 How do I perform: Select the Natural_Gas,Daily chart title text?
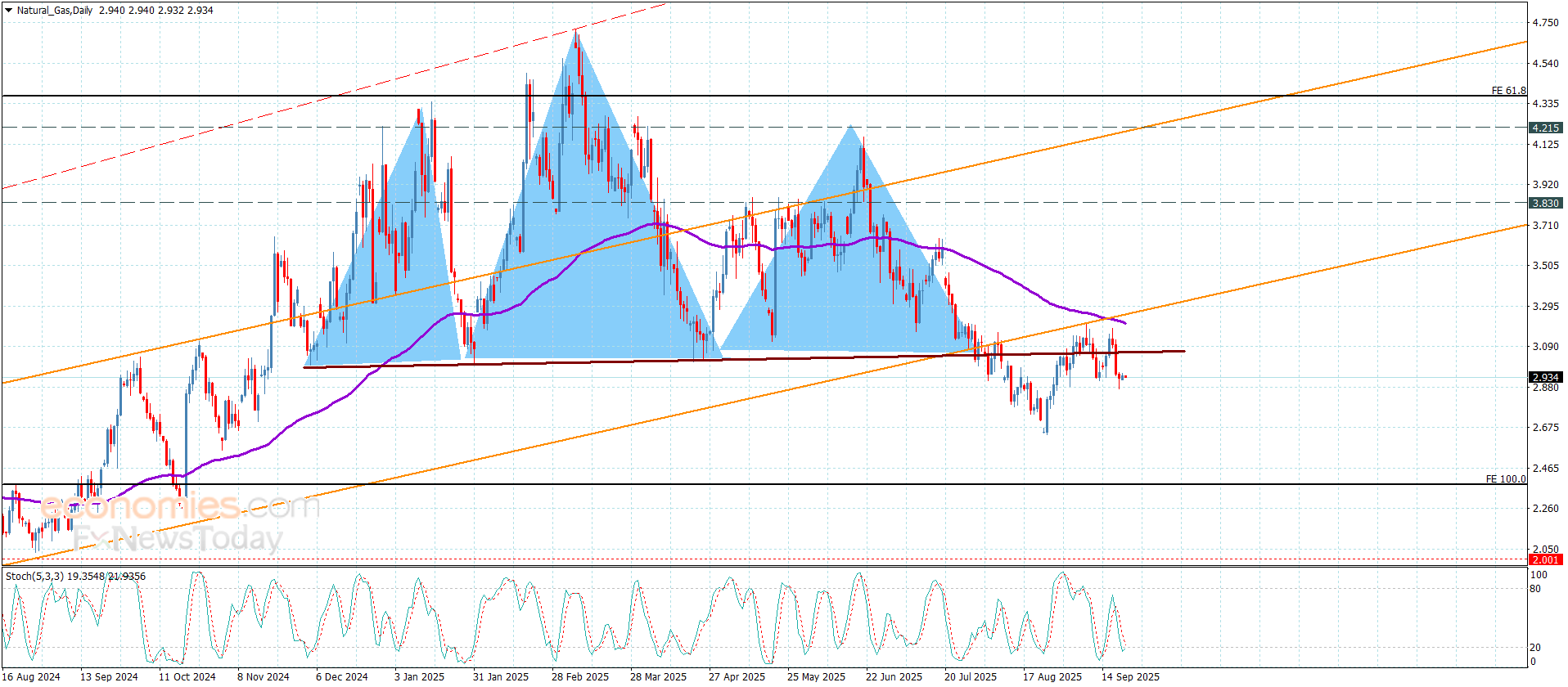point(55,11)
